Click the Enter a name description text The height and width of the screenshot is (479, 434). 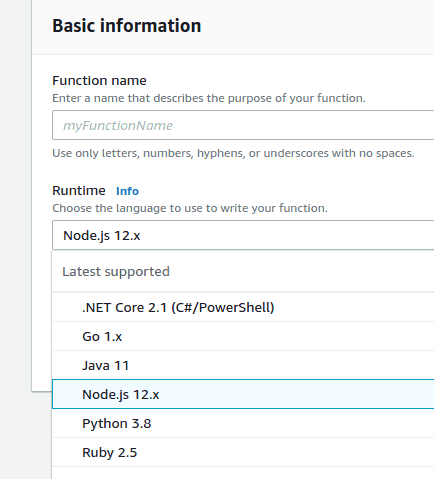point(209,98)
